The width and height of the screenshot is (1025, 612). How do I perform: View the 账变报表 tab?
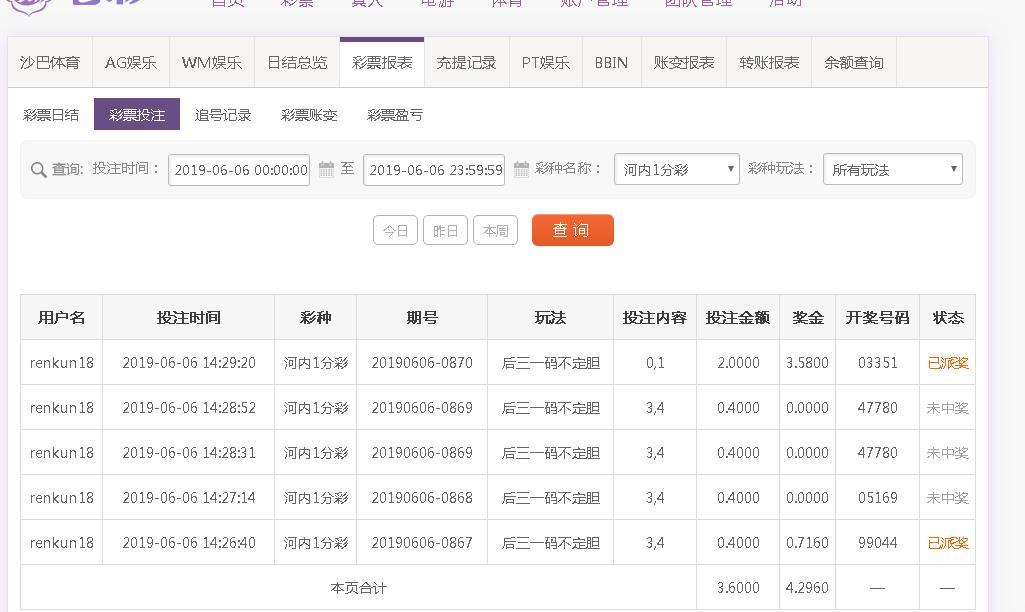click(x=684, y=63)
